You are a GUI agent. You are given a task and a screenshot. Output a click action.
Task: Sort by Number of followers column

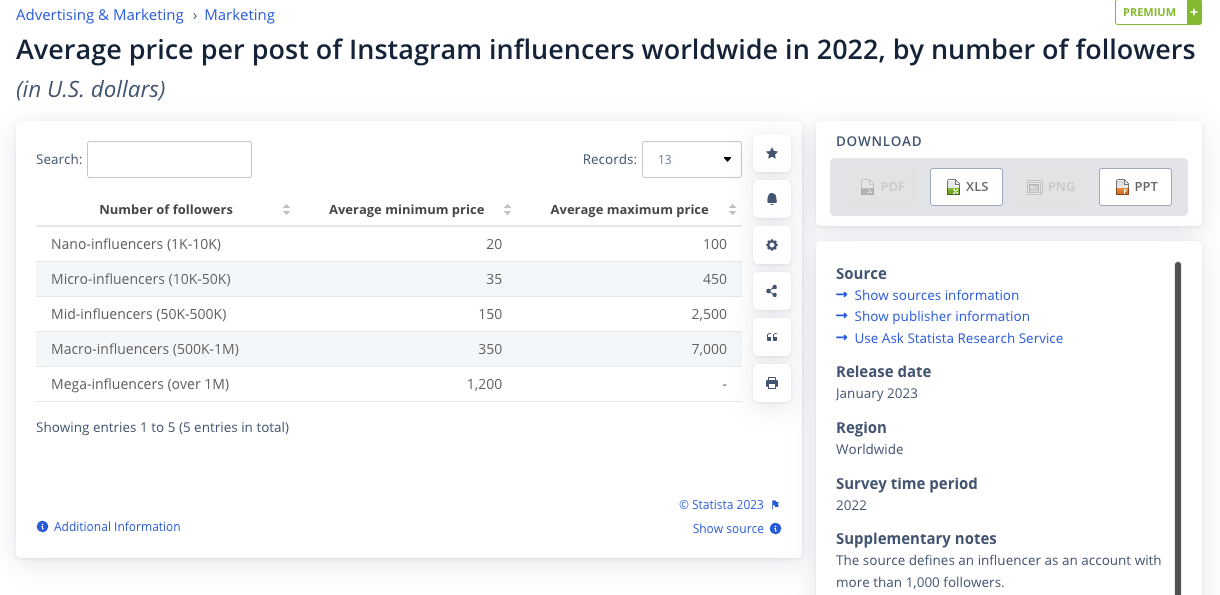tap(286, 210)
